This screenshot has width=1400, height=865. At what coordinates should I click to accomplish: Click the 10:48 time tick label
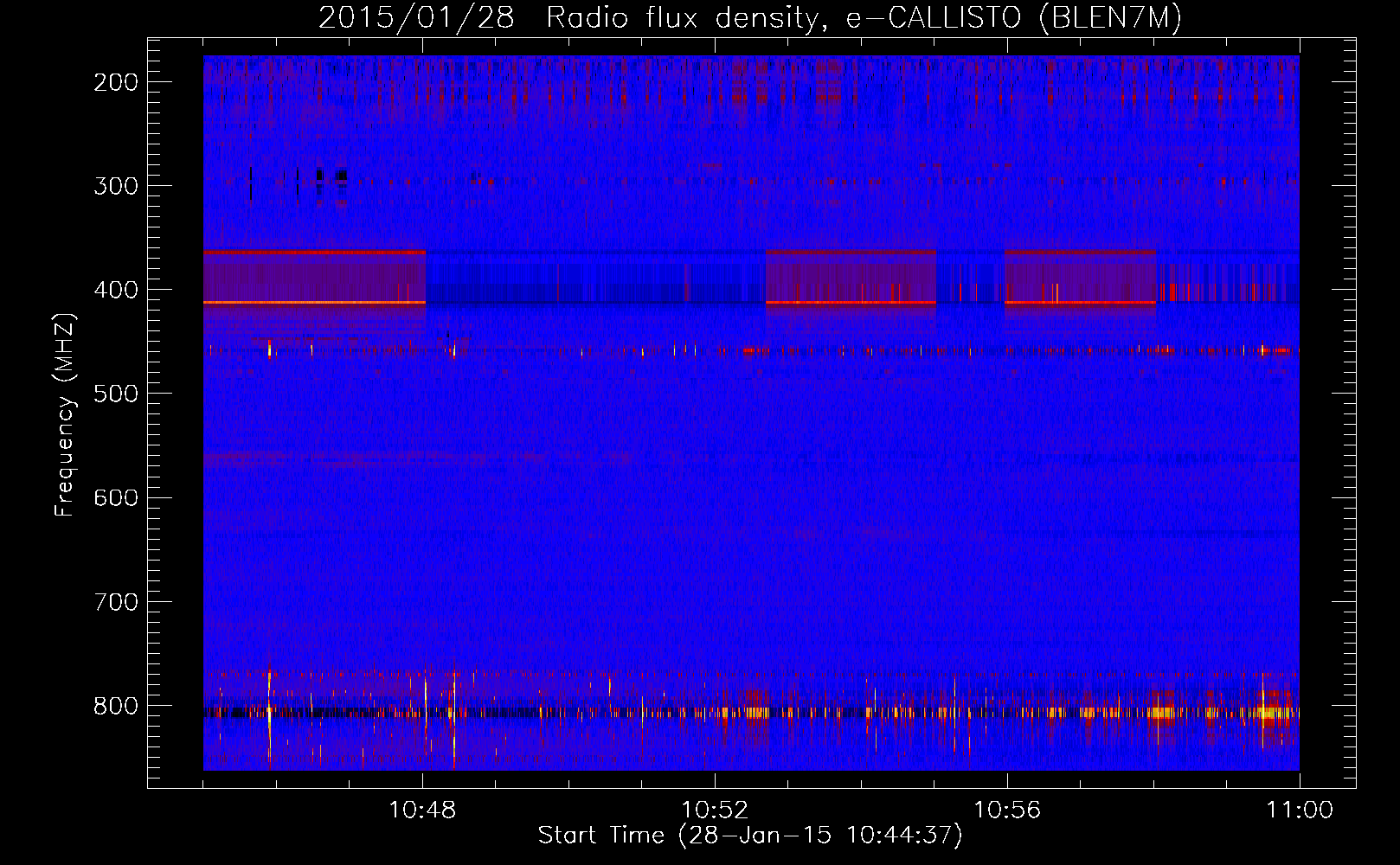(422, 811)
